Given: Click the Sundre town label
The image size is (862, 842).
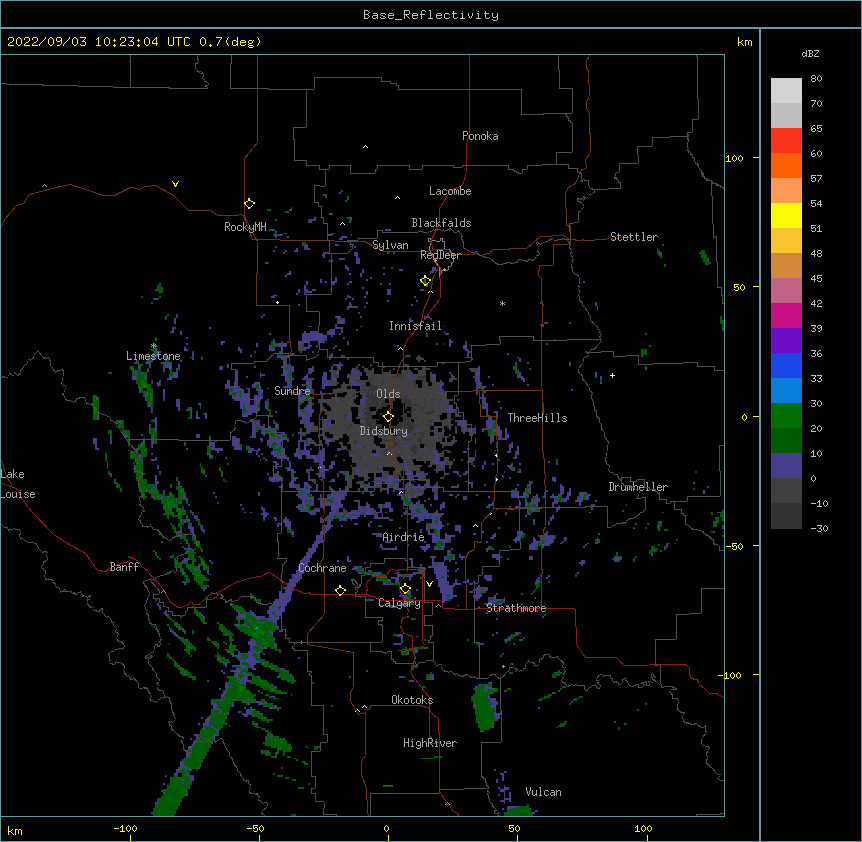Looking at the screenshot, I should tap(292, 391).
